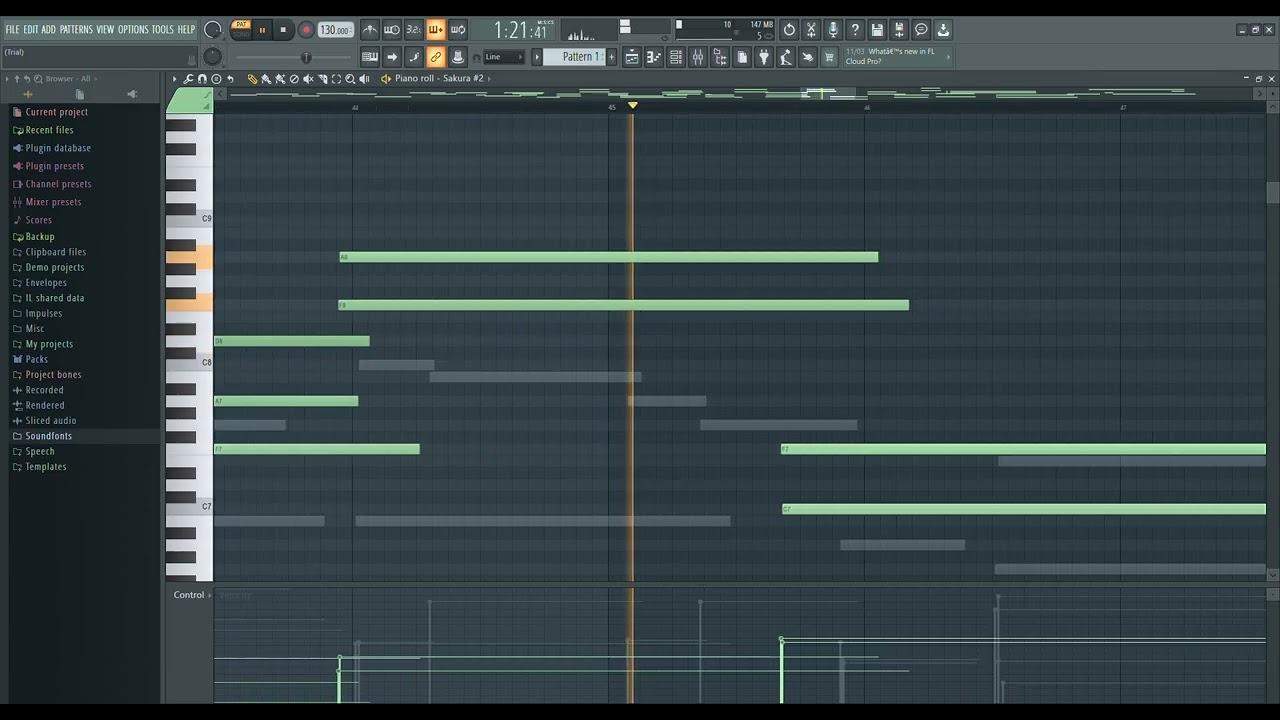This screenshot has height=720, width=1280.
Task: Open the Demo projects folder
Action: point(54,267)
